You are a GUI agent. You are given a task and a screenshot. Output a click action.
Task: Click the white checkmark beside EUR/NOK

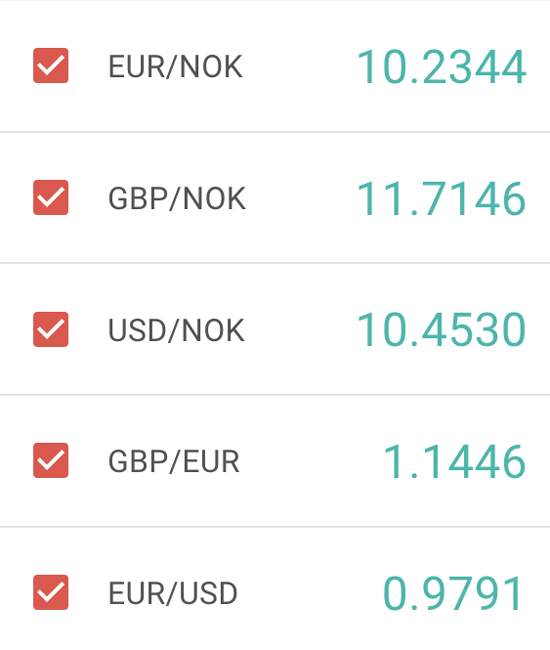[x=51, y=65]
